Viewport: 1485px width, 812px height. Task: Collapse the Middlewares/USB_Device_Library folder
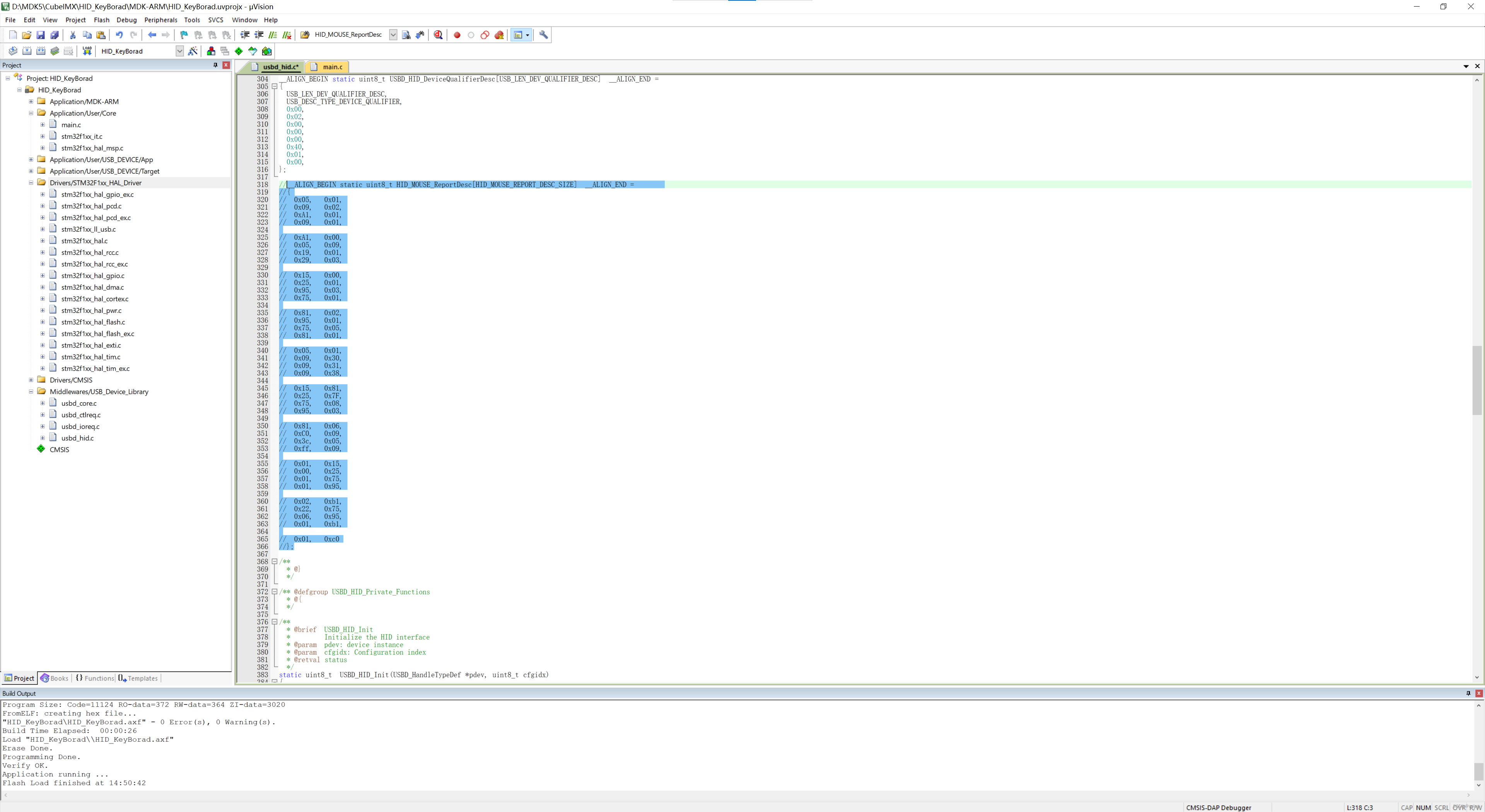31,391
